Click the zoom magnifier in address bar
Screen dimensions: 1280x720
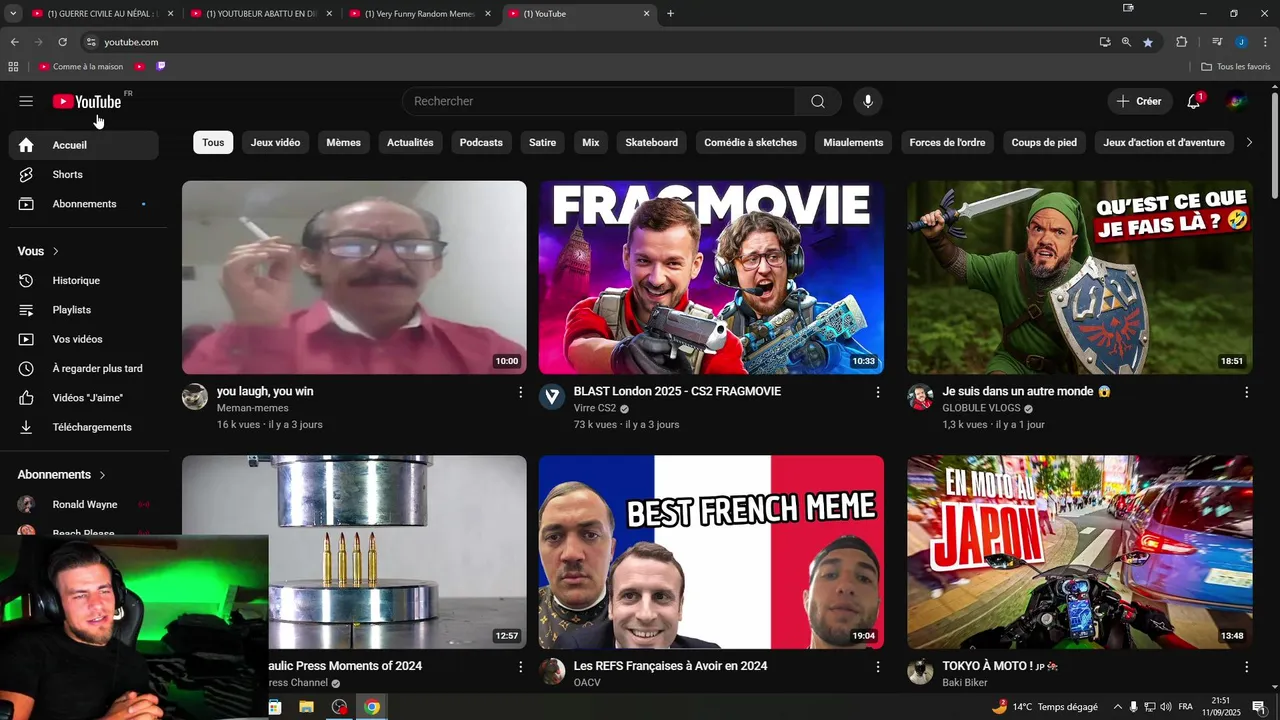point(1126,42)
